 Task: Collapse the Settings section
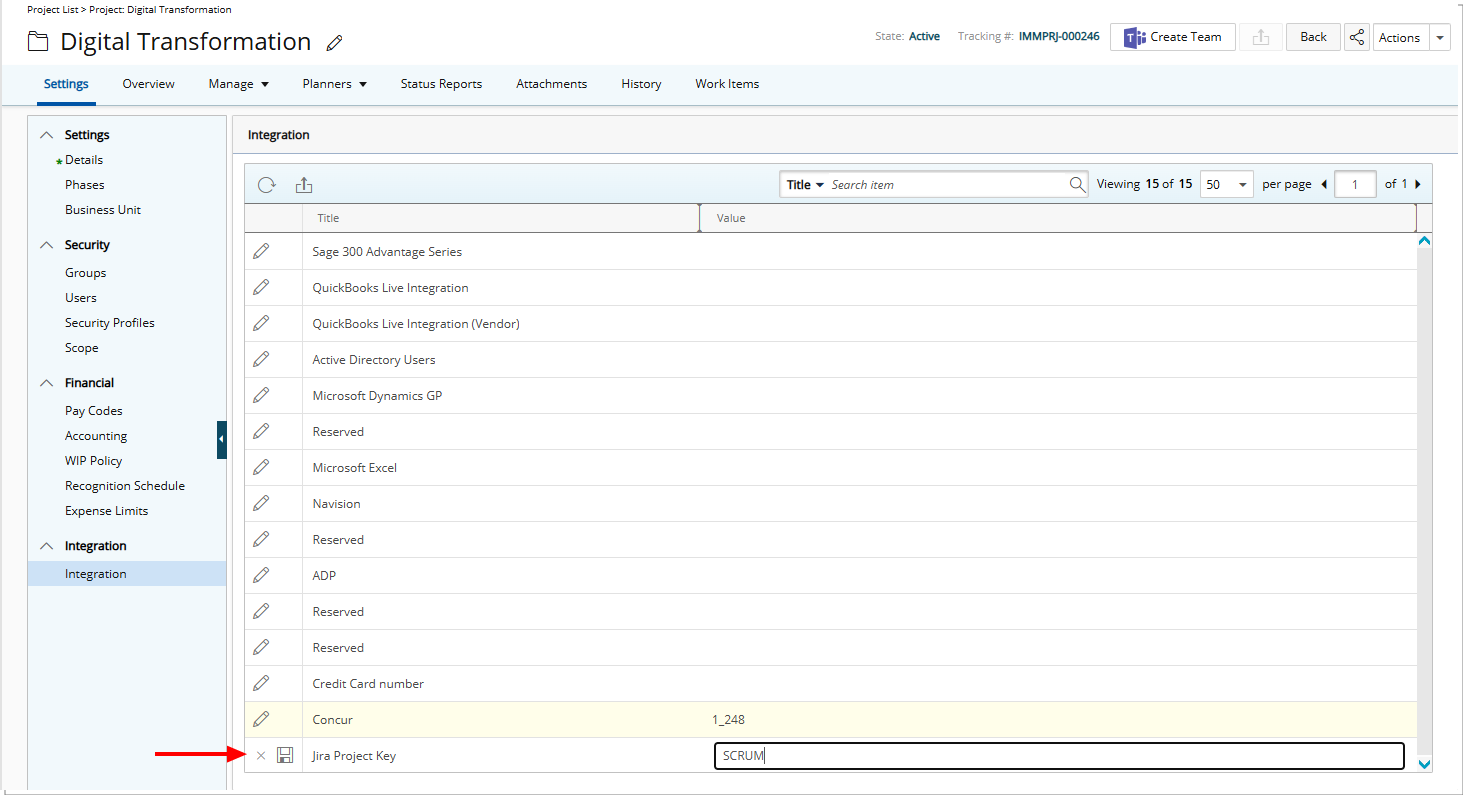coord(45,135)
